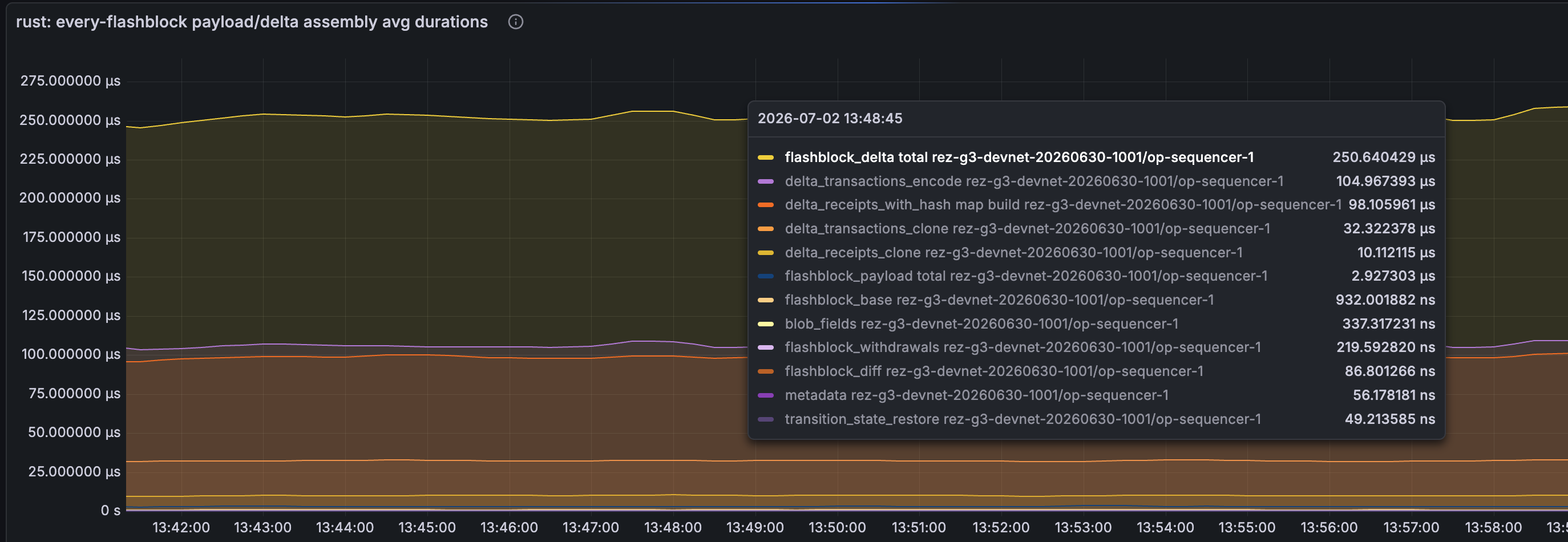Screen dimensions: 1568x542
Task: Select the 'delta_receipts_clone' series name in the tooltip
Action: click(1013, 252)
